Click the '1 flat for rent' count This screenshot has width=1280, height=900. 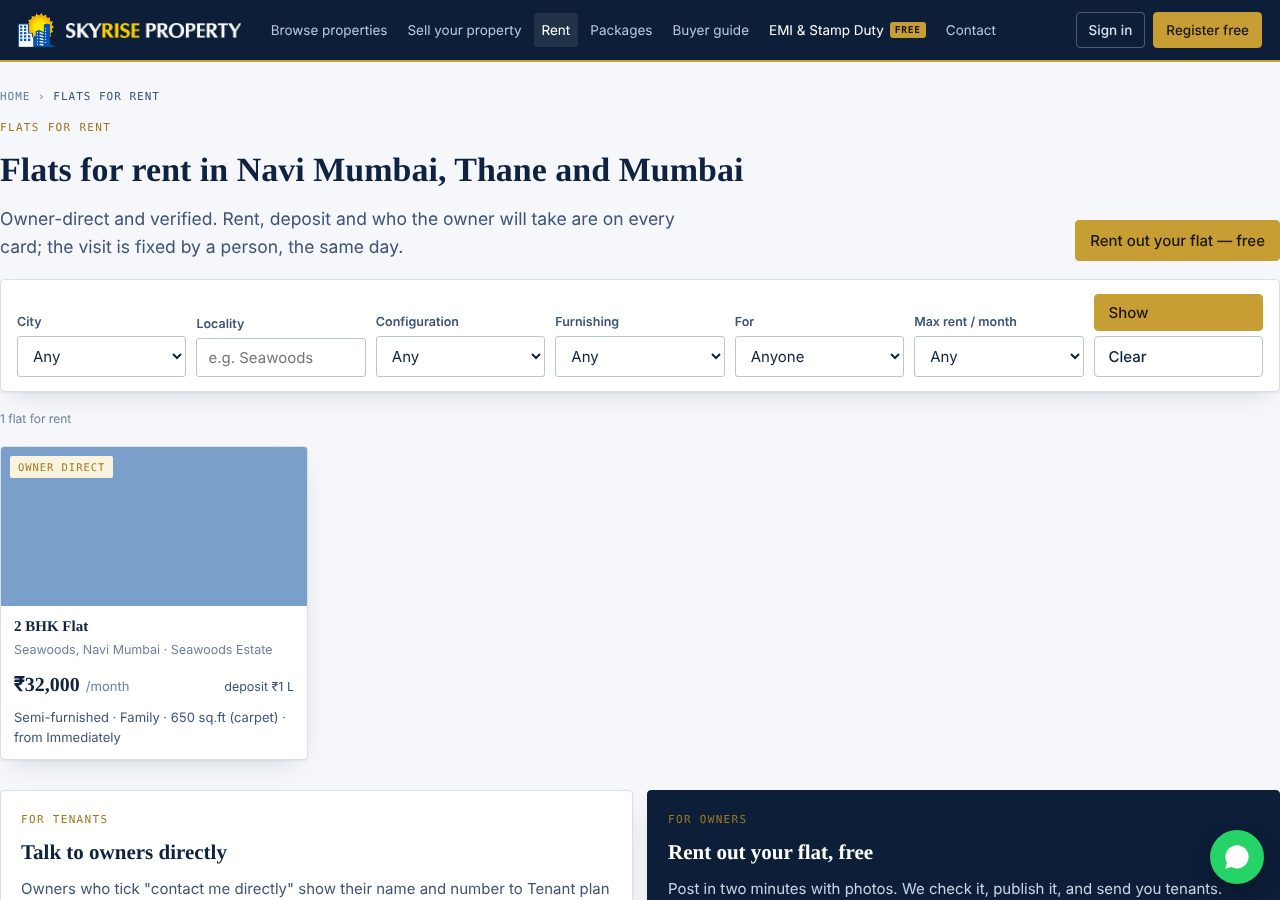coord(36,419)
